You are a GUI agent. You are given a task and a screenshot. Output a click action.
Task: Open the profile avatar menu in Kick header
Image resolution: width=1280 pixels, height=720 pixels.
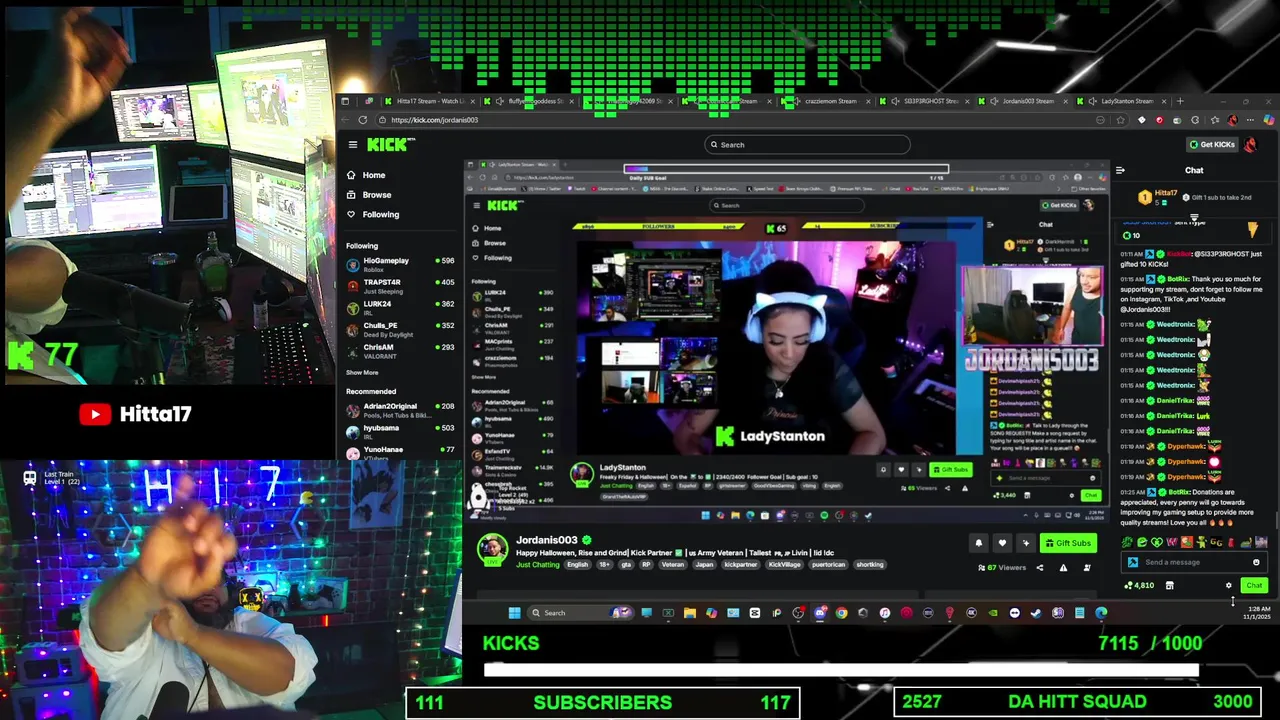pos(1250,145)
